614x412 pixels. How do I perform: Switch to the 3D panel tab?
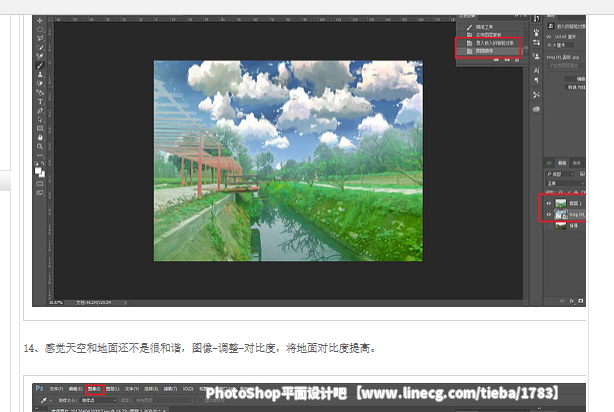(549, 163)
